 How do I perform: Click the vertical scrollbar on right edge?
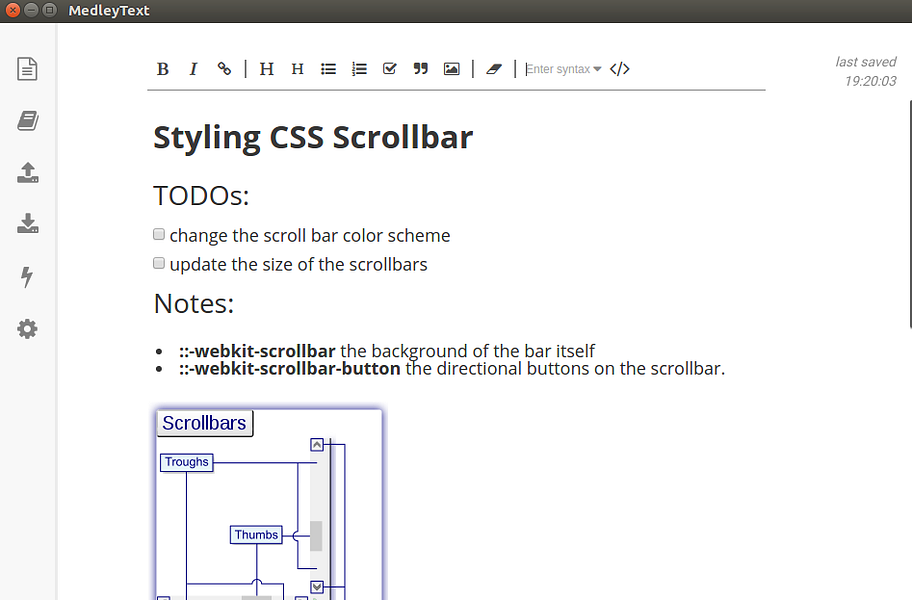(x=910, y=214)
